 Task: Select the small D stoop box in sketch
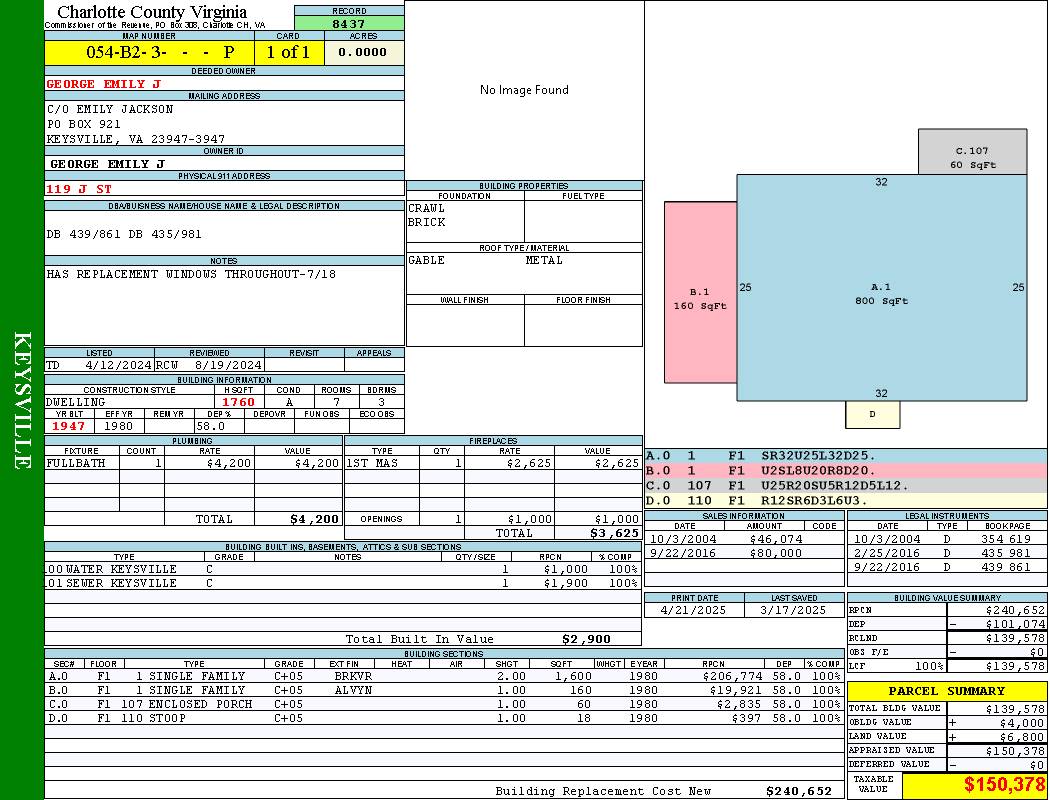tap(872, 414)
